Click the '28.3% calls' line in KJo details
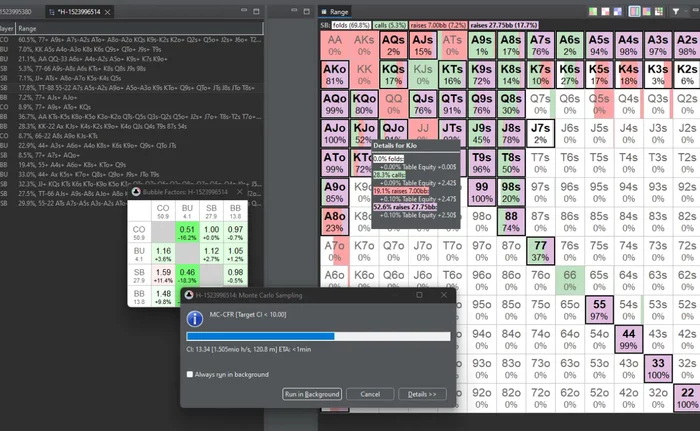Screen dimensions: 700x431 coord(389,175)
